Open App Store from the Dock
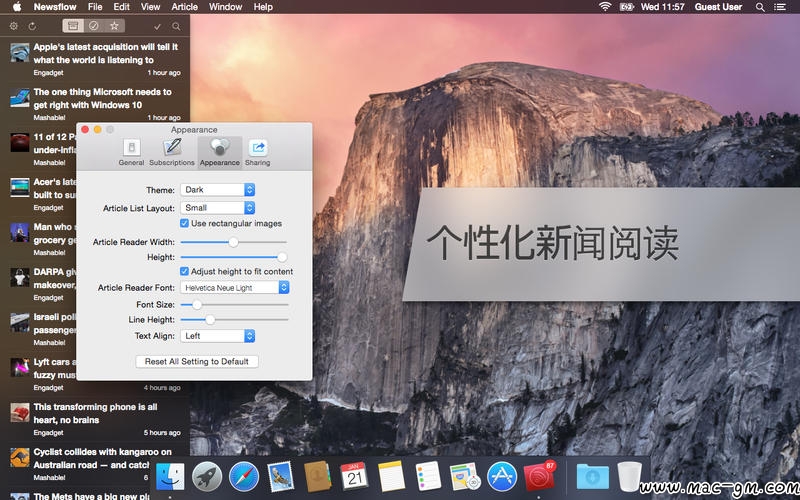800x500 pixels. 502,477
